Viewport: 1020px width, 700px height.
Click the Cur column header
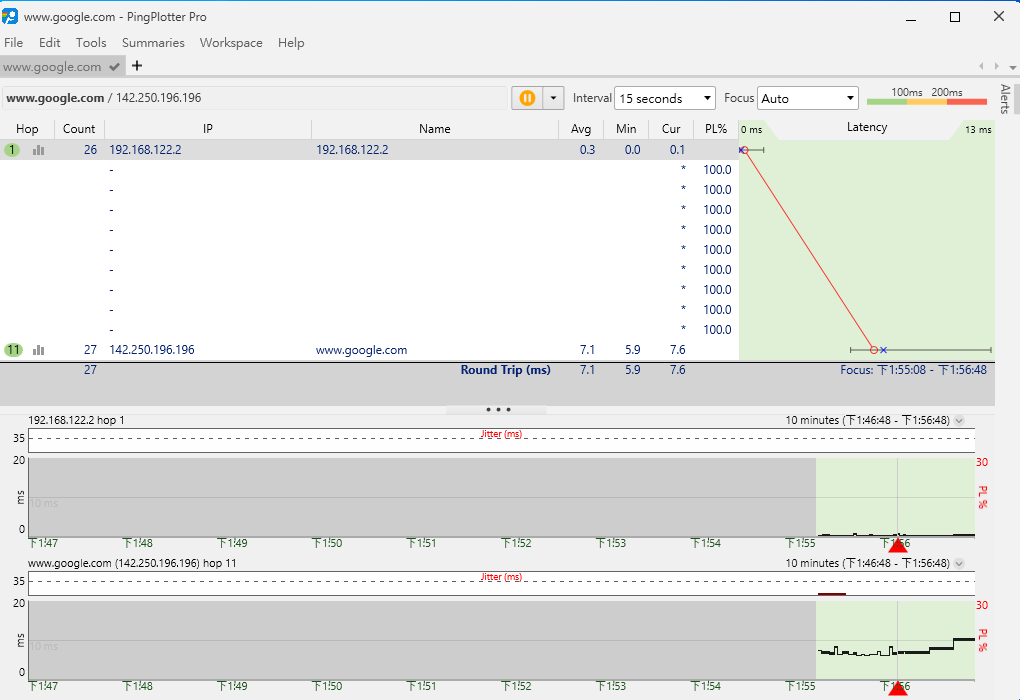pos(671,129)
